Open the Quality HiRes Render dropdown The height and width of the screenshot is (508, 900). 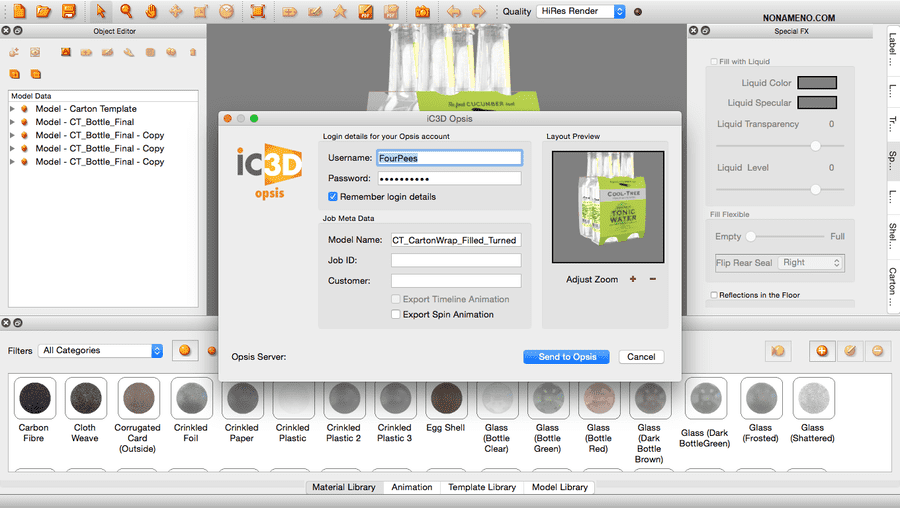coord(580,12)
